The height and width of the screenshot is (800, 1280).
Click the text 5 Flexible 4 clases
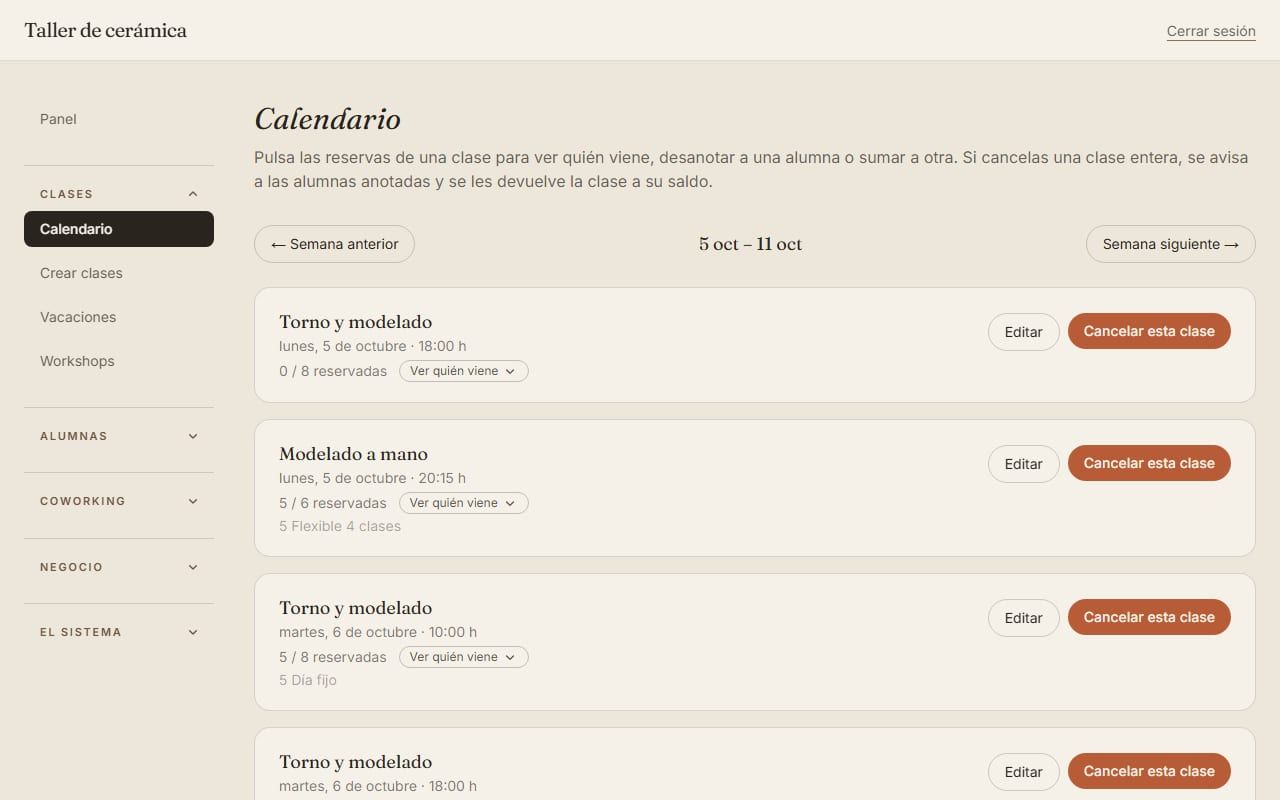pos(340,526)
